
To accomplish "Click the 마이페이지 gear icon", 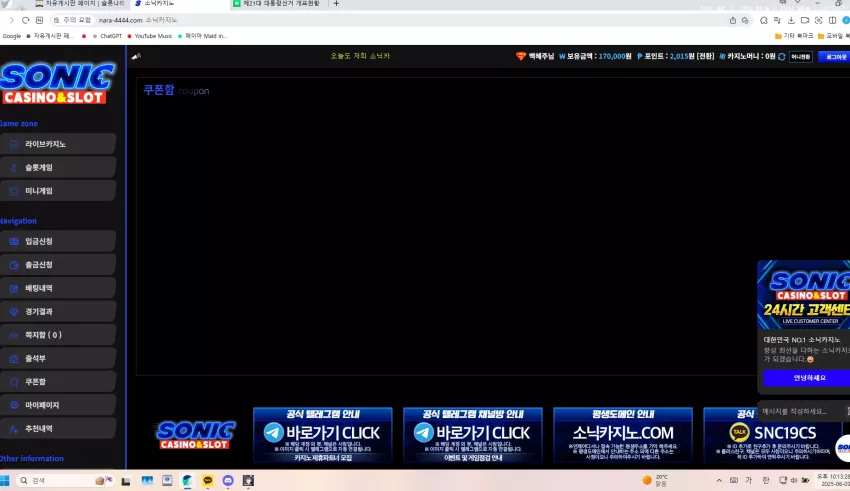I will pos(14,405).
